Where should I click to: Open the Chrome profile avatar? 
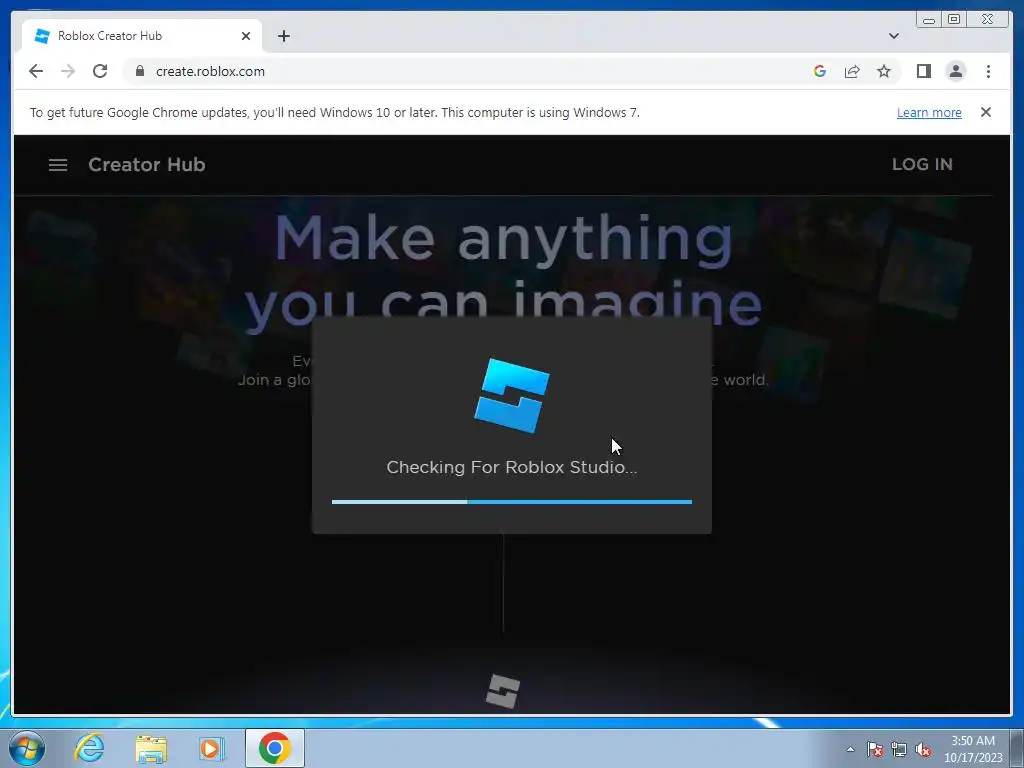[x=955, y=71]
